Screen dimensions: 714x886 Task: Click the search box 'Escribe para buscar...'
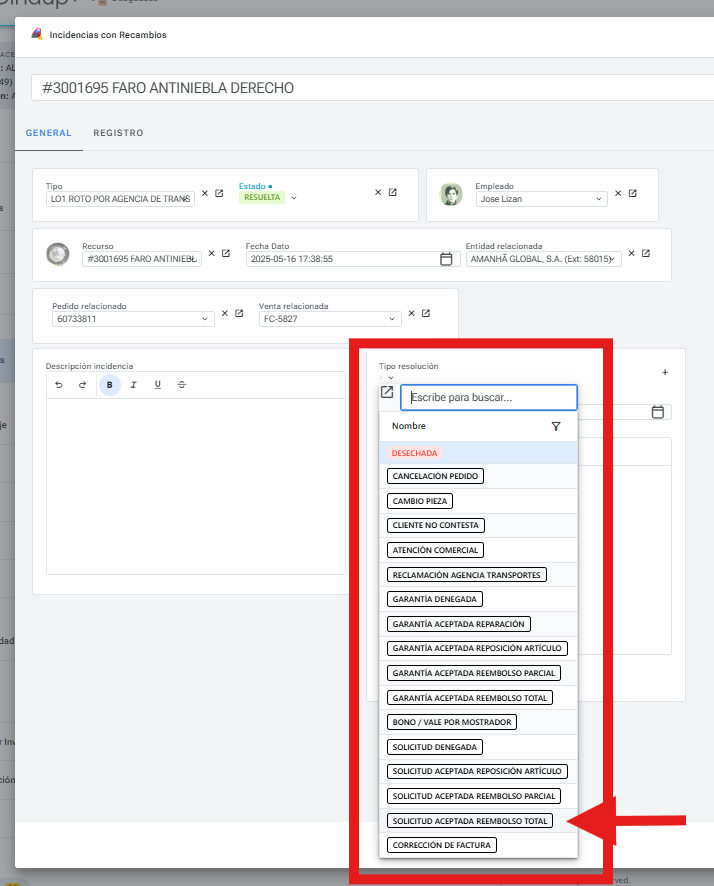[x=488, y=397]
